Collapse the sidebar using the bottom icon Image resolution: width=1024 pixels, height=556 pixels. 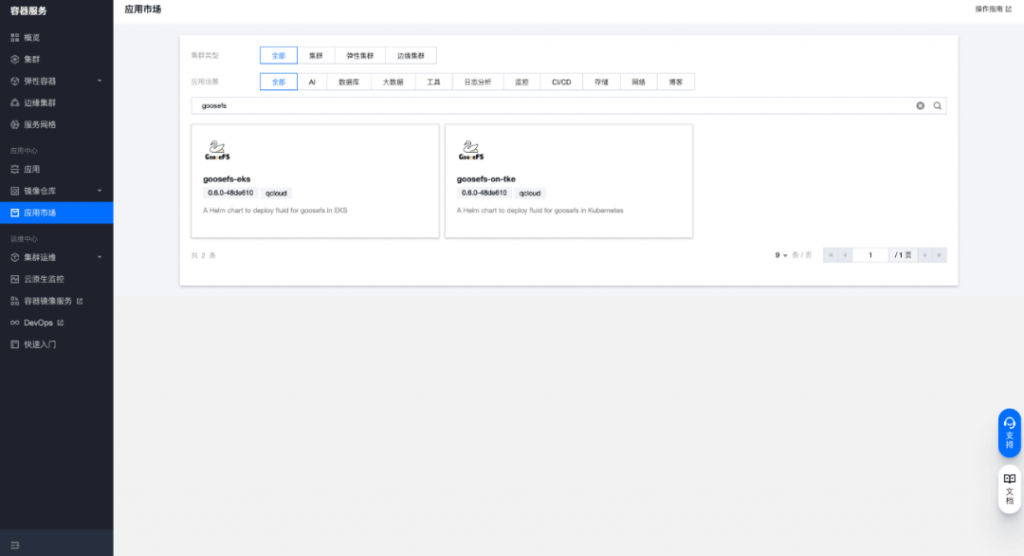(x=15, y=545)
